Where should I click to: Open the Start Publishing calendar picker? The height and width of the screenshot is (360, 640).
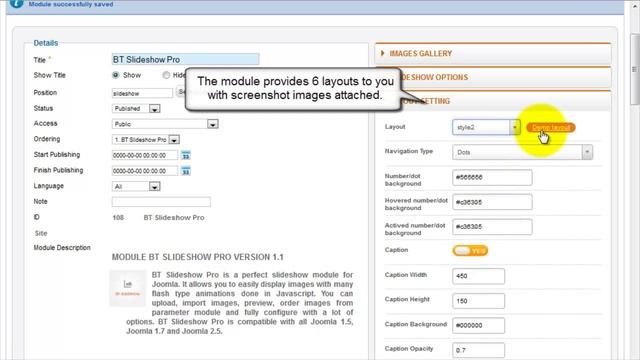[186, 155]
